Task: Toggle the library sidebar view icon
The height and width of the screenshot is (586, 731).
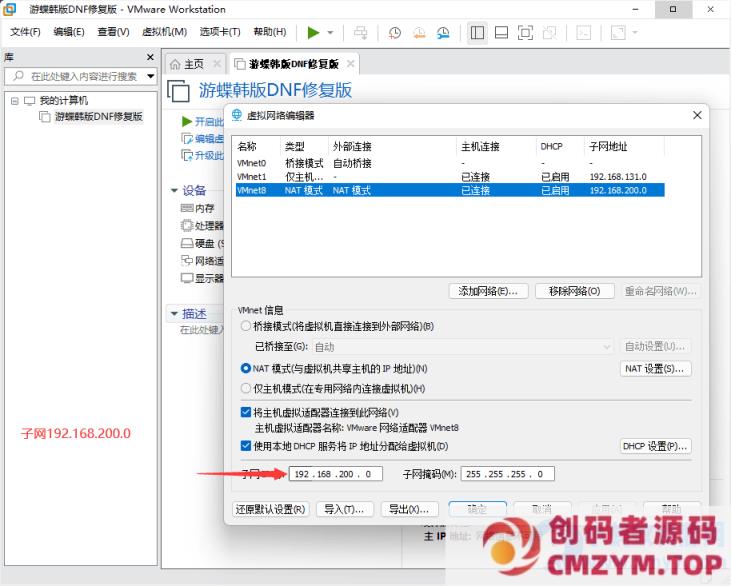Action: (x=477, y=33)
